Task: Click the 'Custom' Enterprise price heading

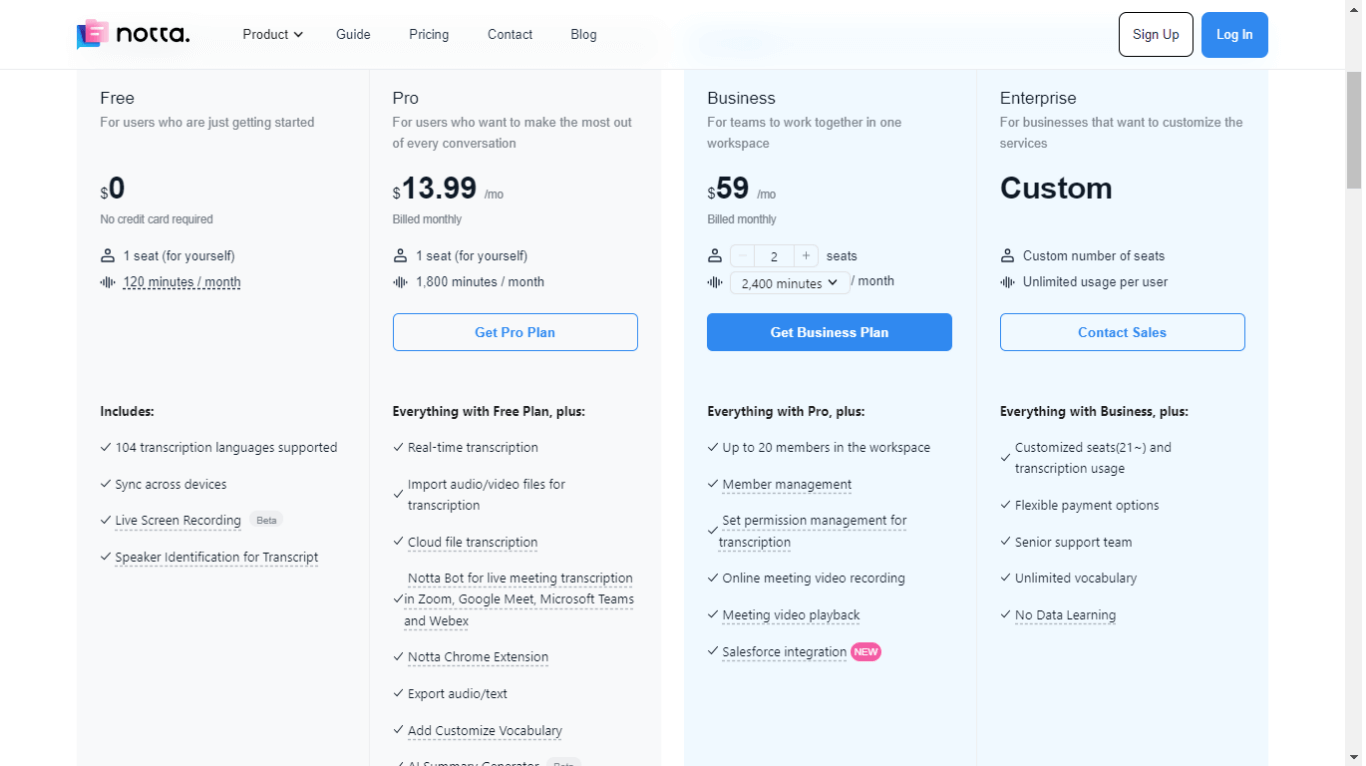Action: click(x=1056, y=188)
